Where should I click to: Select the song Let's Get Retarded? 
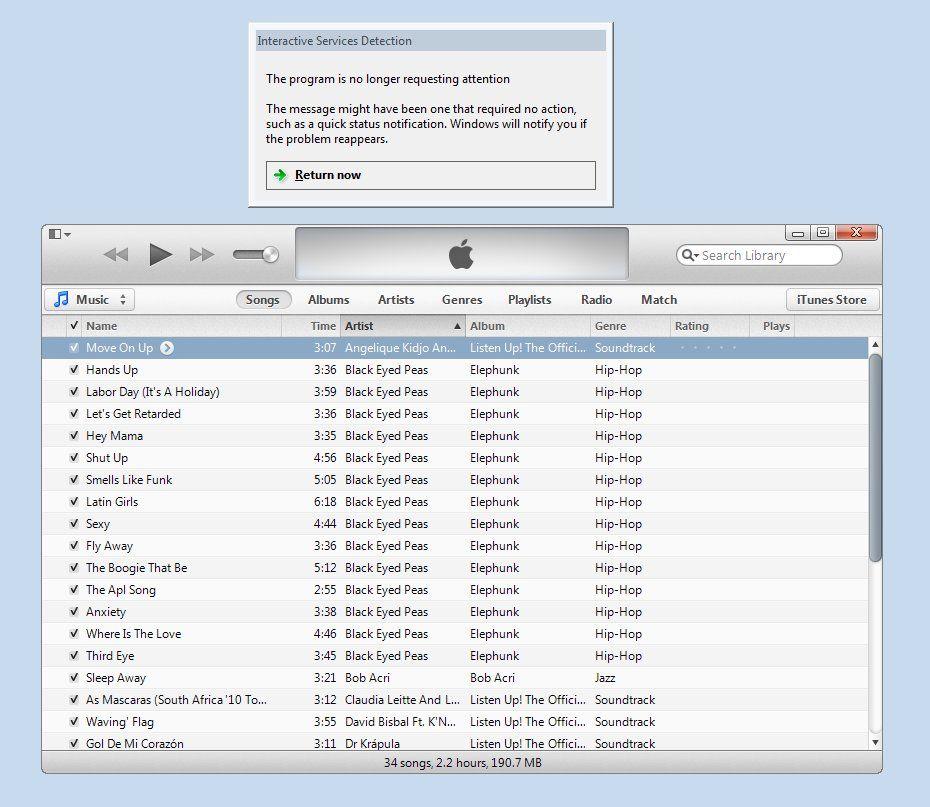[455, 414]
